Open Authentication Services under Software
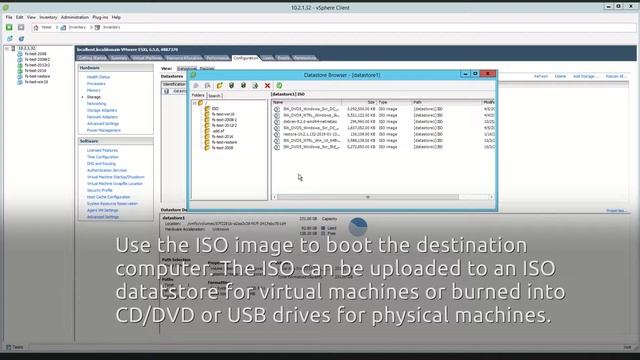Image resolution: width=640 pixels, height=360 pixels. point(107,170)
